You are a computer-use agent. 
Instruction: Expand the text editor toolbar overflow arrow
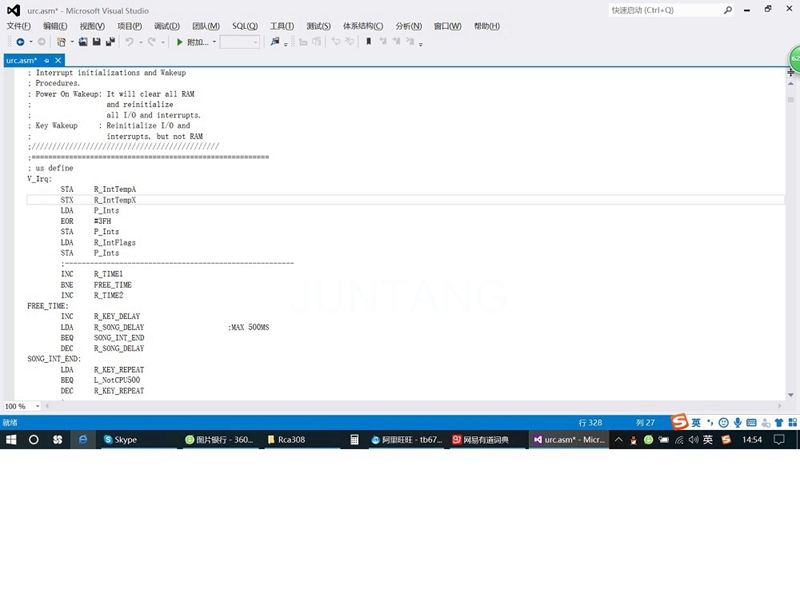[421, 44]
